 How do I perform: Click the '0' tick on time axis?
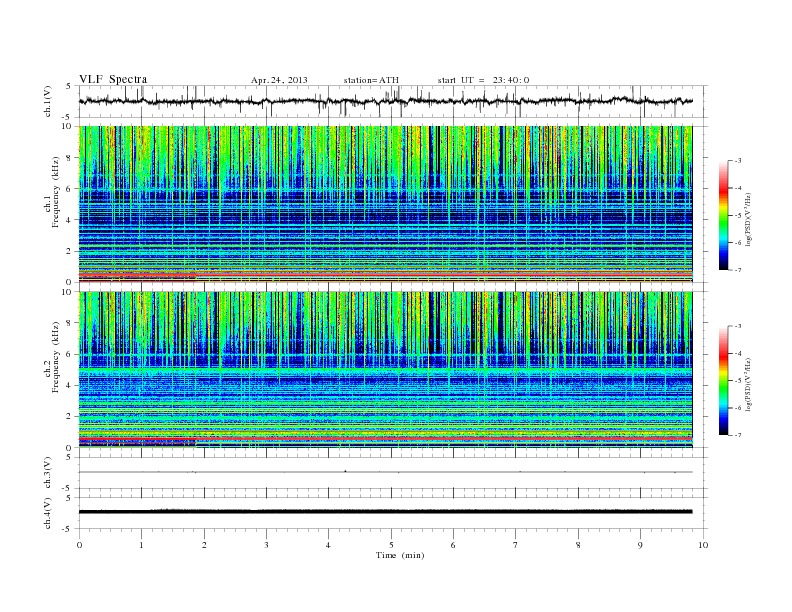(x=79, y=545)
